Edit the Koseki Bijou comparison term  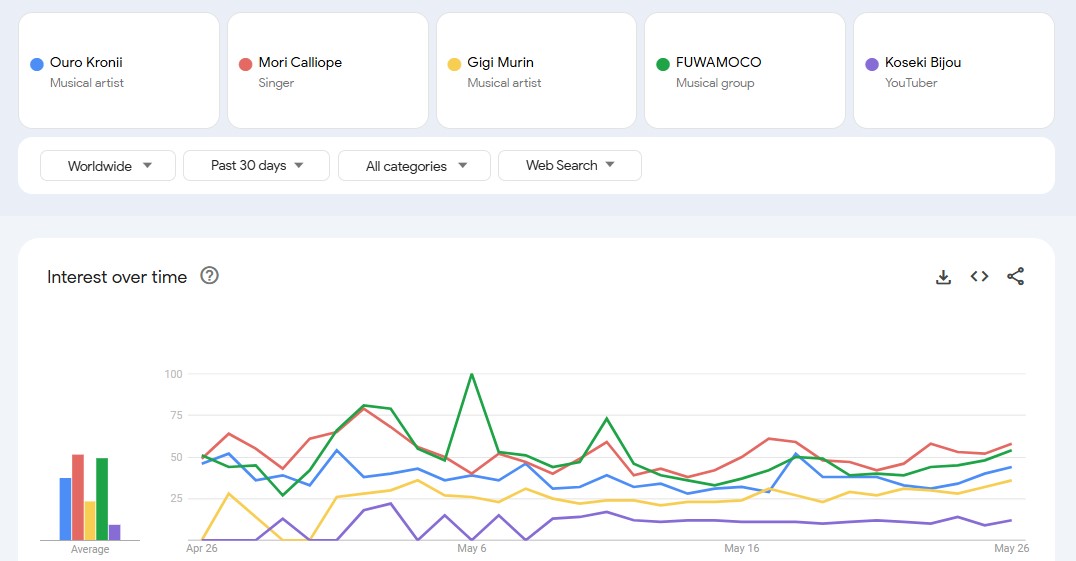tap(953, 71)
